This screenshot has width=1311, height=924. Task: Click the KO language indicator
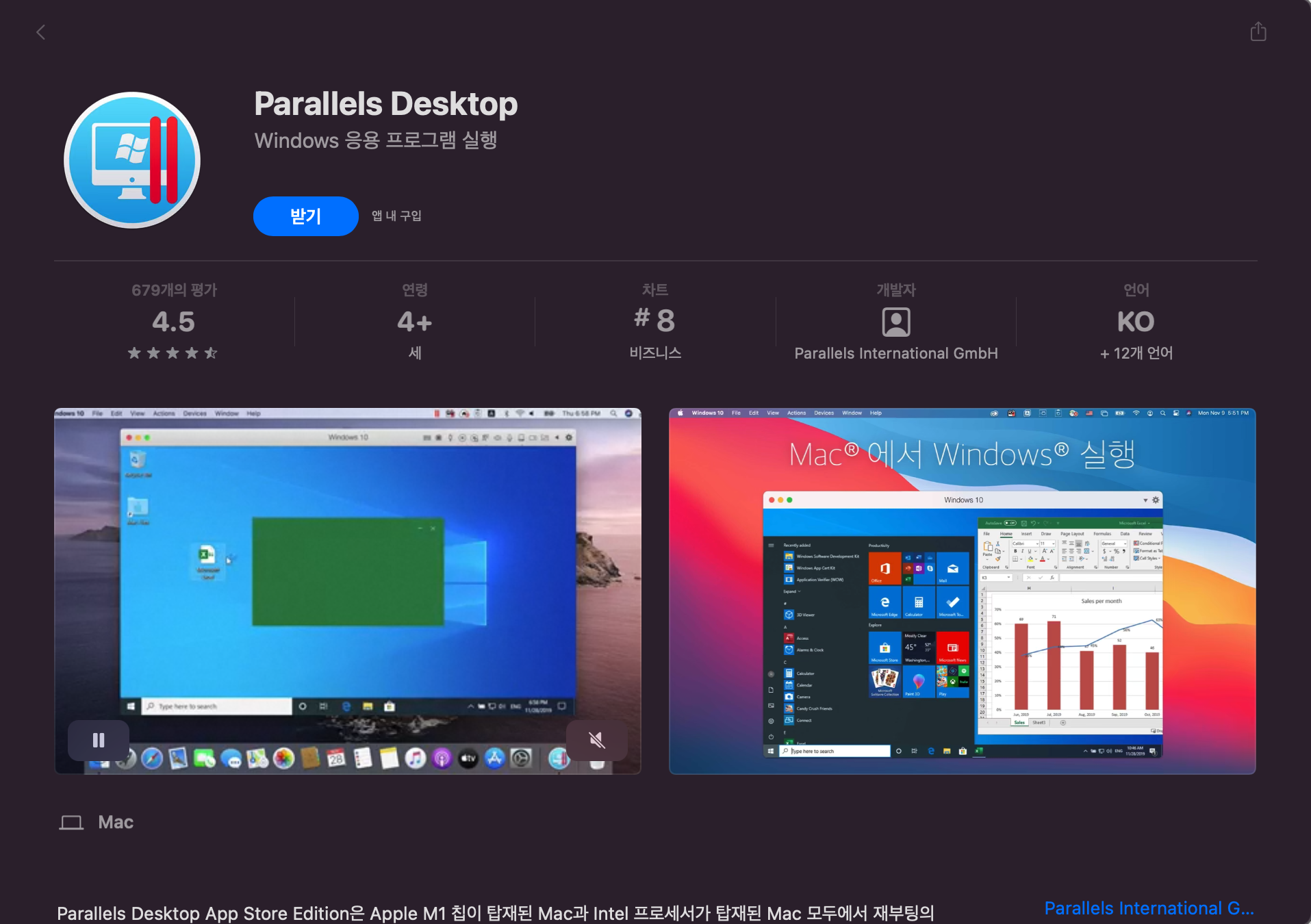point(1136,322)
